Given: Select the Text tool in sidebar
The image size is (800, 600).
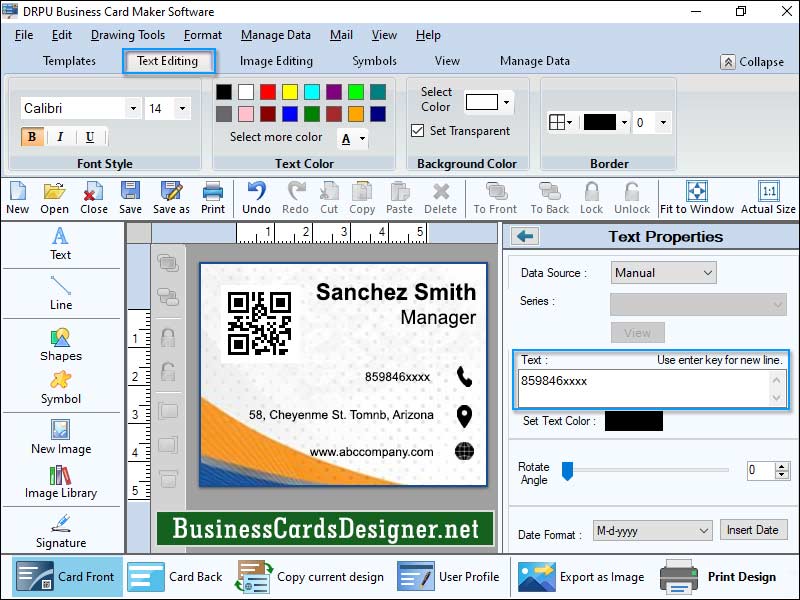Looking at the screenshot, I should tap(61, 244).
